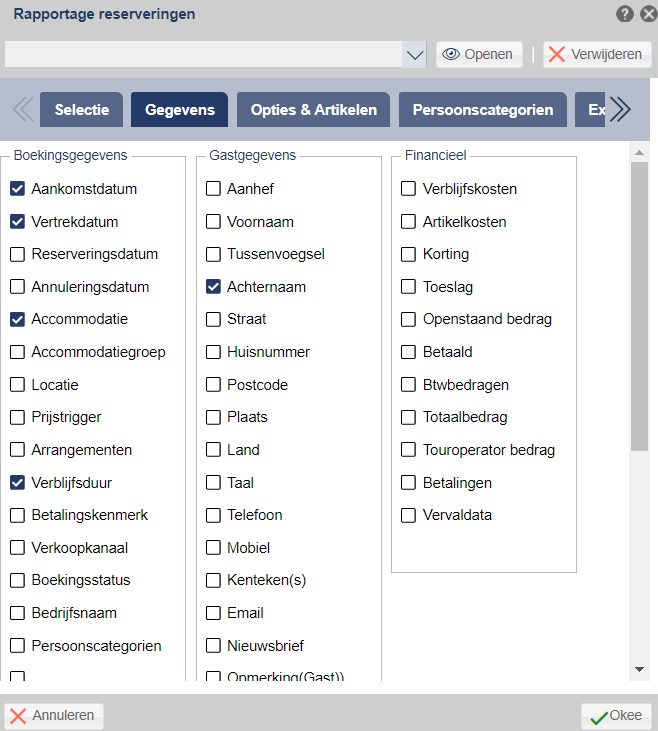The width and height of the screenshot is (658, 731).
Task: Select the Persoonscategorien tab
Action: tap(483, 110)
